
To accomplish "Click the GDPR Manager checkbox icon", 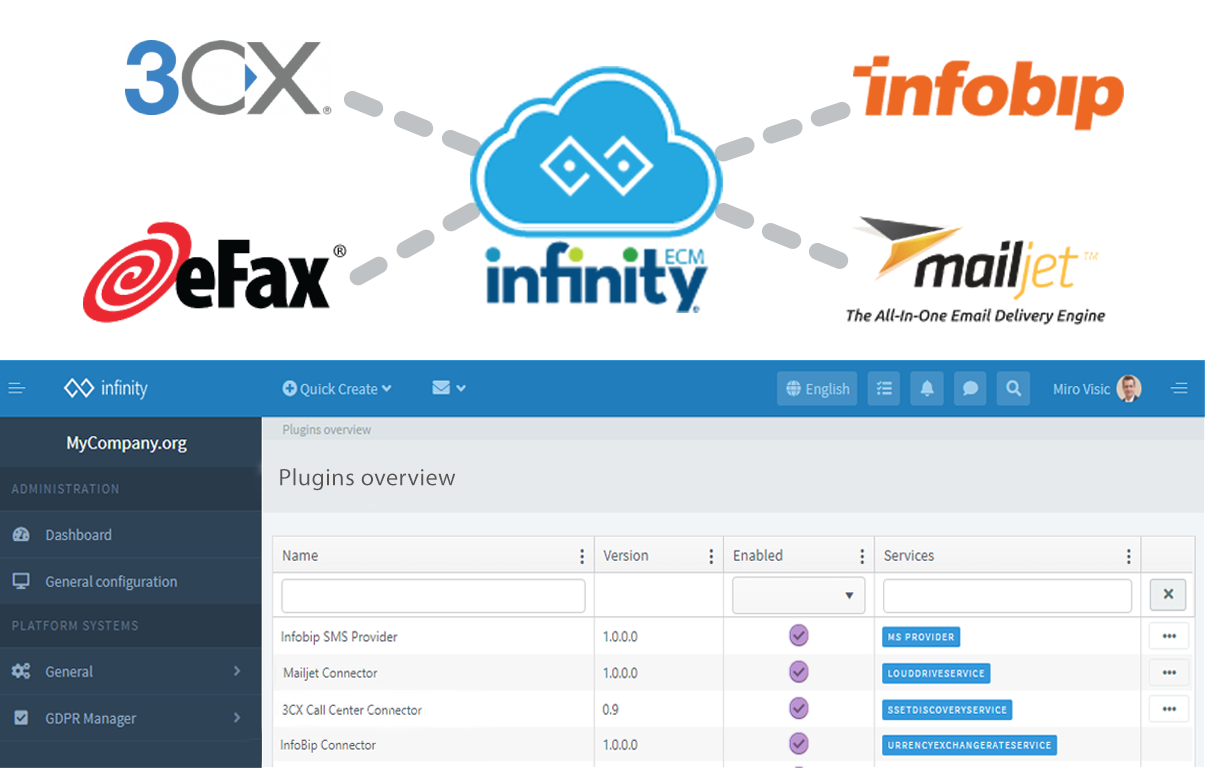I will [x=21, y=718].
